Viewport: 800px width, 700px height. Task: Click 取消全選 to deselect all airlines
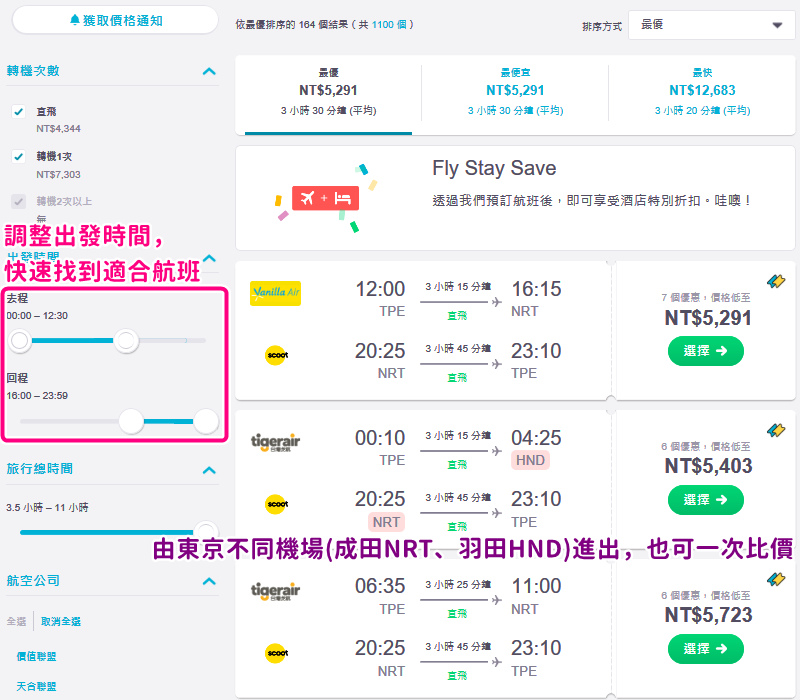61,621
